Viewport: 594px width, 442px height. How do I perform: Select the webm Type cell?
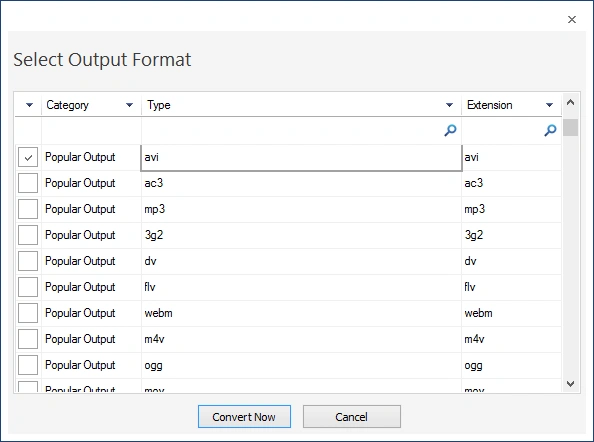(x=301, y=313)
